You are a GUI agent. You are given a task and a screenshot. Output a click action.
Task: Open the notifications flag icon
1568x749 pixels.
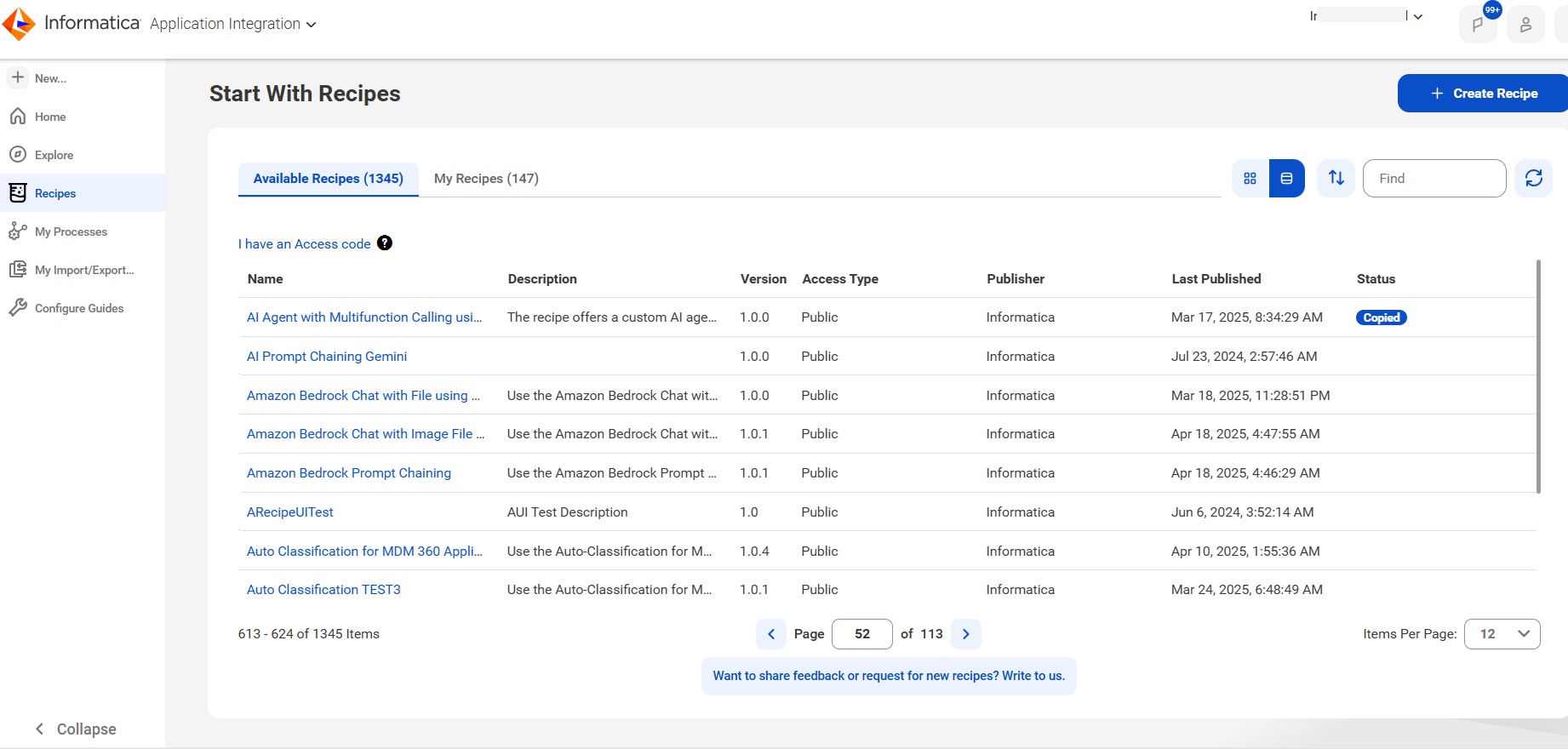(1478, 25)
